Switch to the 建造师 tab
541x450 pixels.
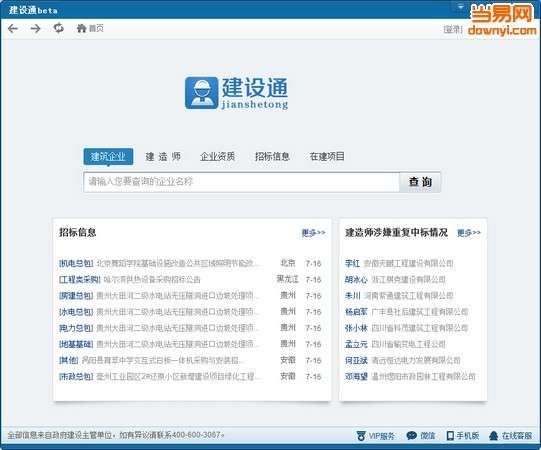pyautogui.click(x=163, y=157)
